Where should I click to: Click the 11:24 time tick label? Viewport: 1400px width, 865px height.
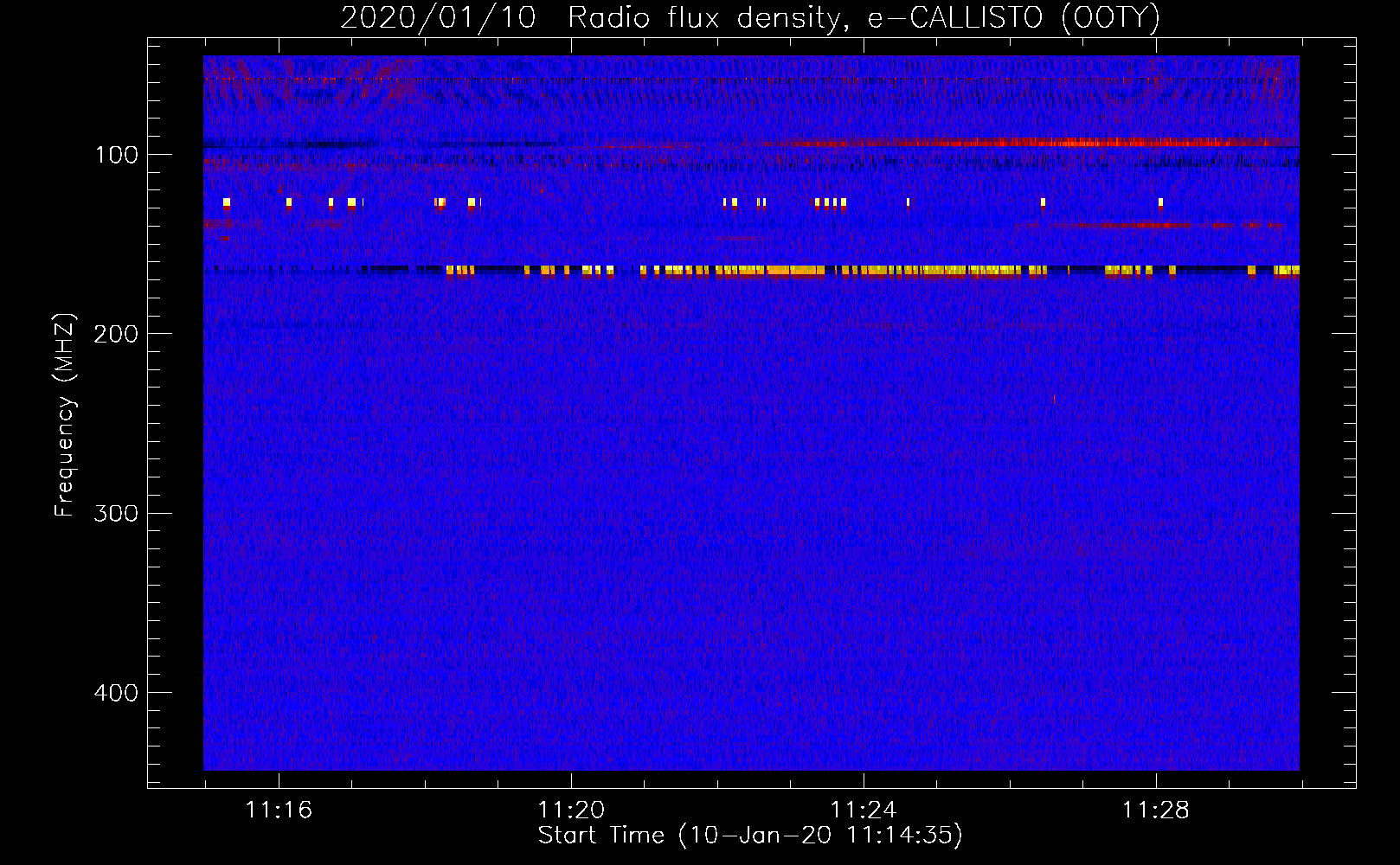pos(864,811)
